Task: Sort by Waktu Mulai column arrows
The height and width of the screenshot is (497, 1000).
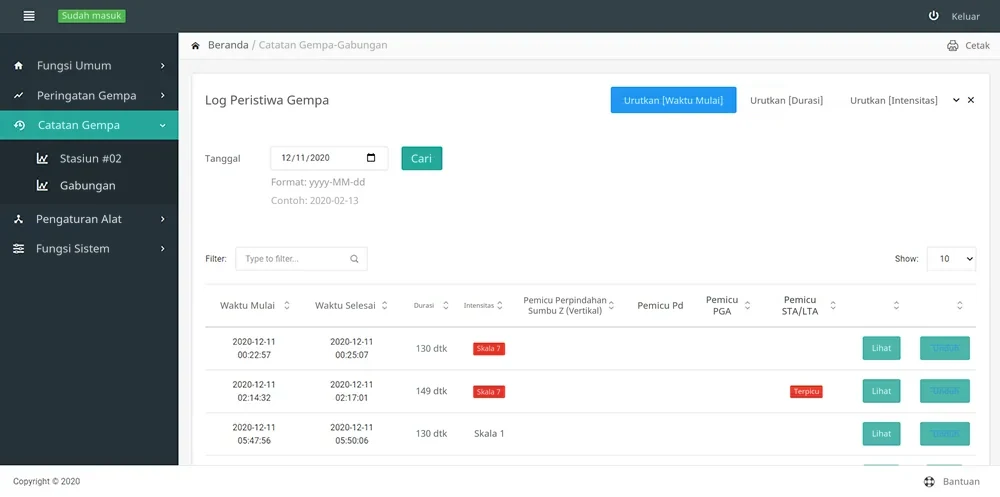Action: pyautogui.click(x=287, y=306)
